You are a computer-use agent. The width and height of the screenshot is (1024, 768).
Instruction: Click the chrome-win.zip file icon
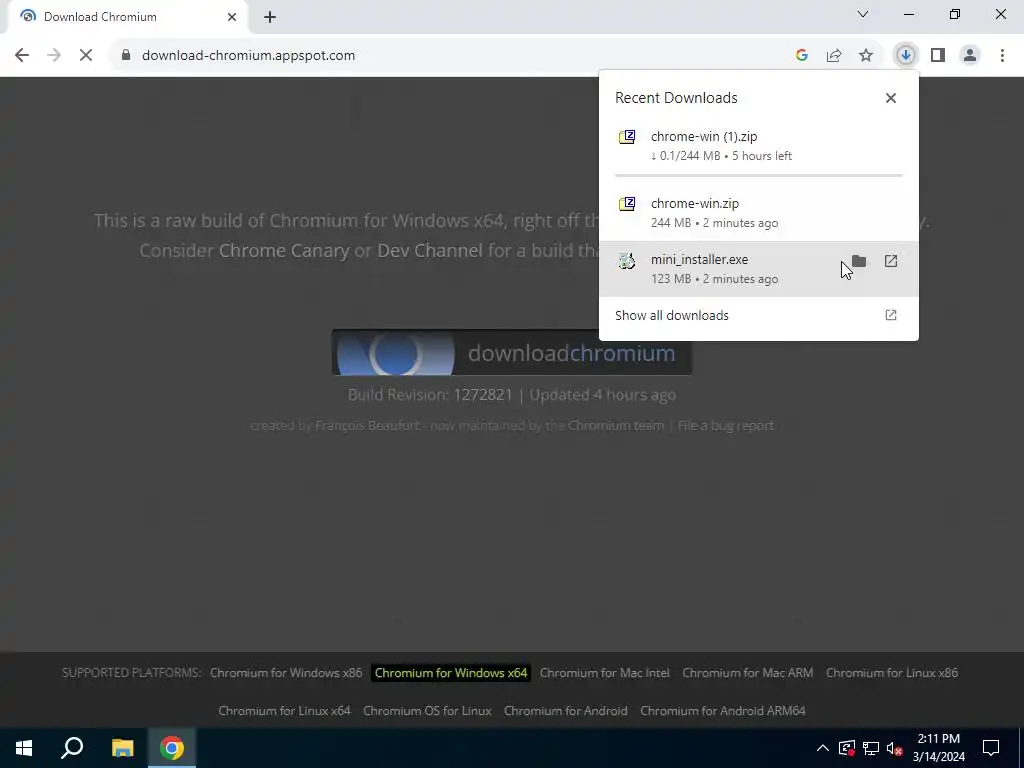pos(627,204)
